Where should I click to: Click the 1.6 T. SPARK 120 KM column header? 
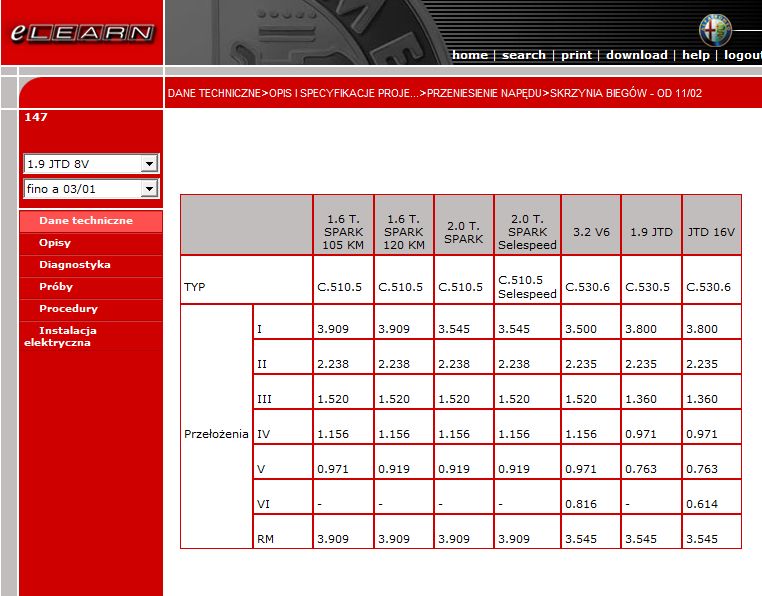[x=404, y=225]
